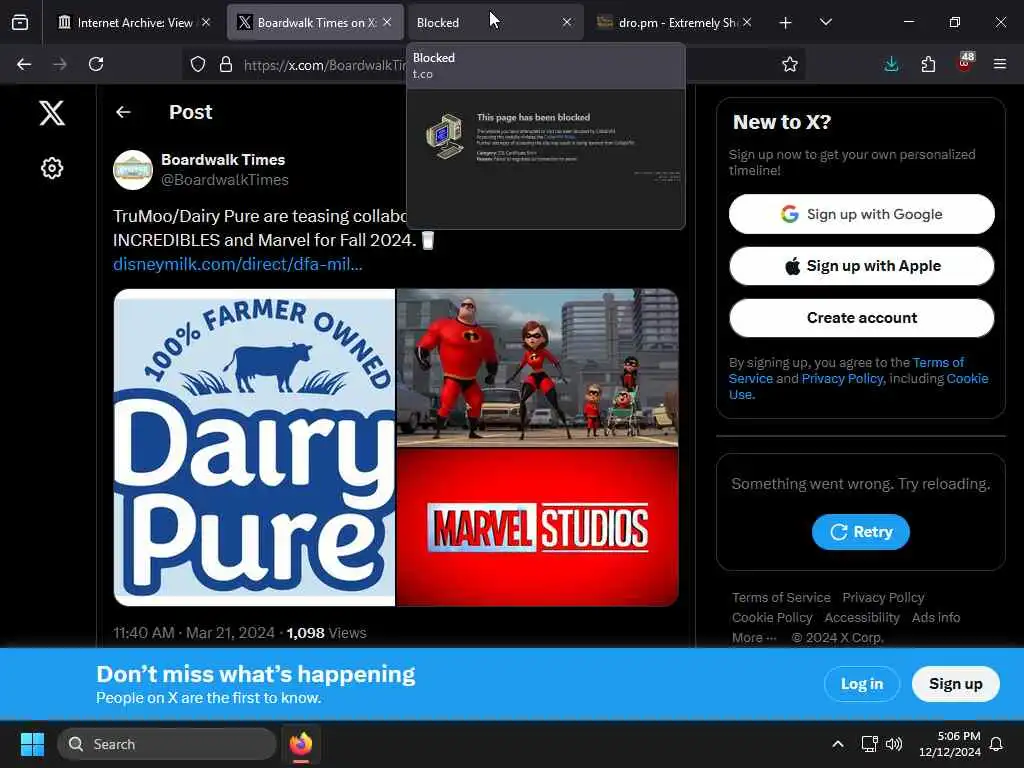The height and width of the screenshot is (768, 1024).
Task: Follow the disneymilk.com link in post
Action: point(238,264)
